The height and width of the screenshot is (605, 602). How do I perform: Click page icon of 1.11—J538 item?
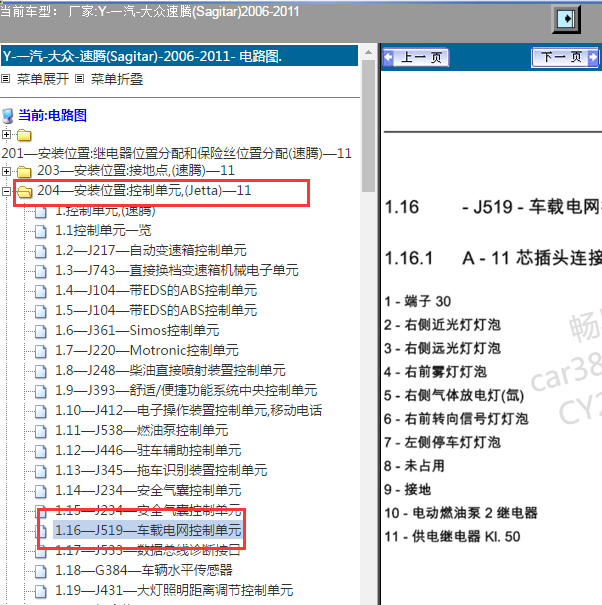[41, 432]
